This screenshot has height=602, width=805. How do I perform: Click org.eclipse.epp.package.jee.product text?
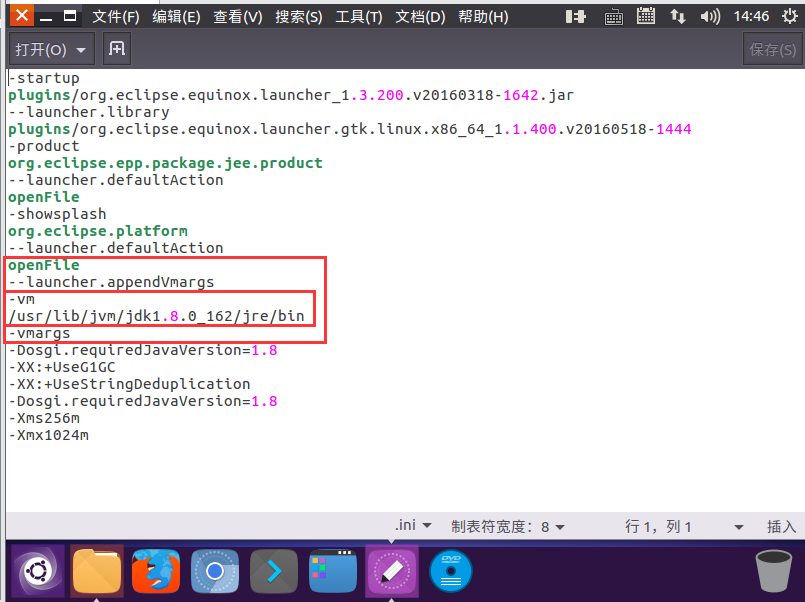tap(165, 163)
